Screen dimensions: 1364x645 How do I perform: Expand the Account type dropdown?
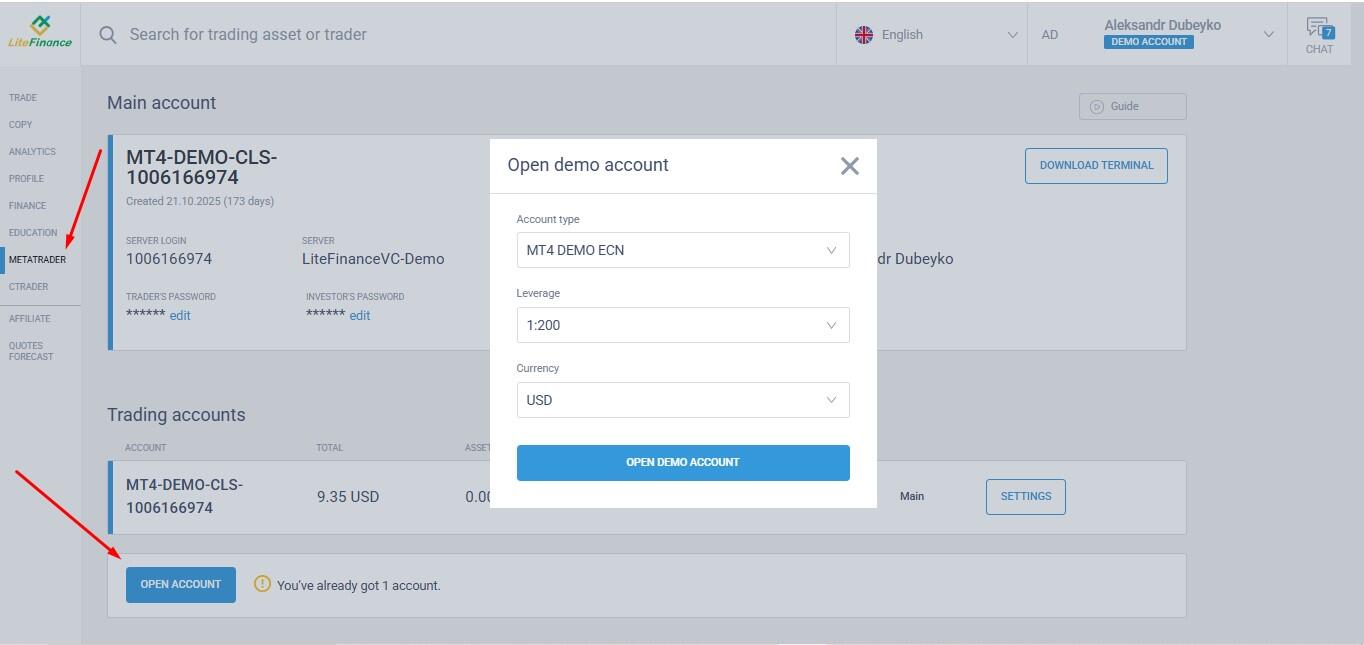pyautogui.click(x=683, y=250)
